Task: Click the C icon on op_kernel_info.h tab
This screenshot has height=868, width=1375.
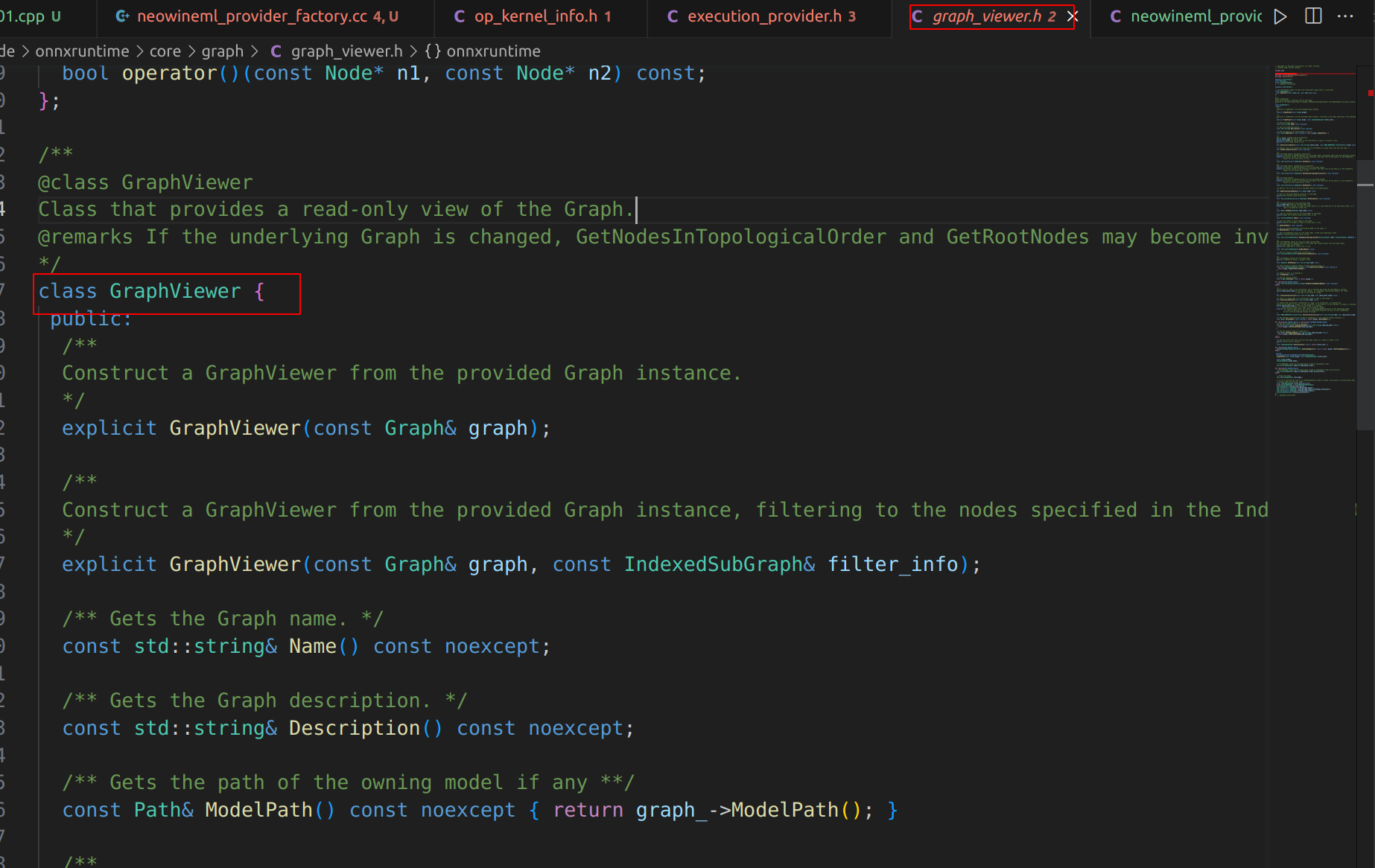Action: pyautogui.click(x=460, y=16)
